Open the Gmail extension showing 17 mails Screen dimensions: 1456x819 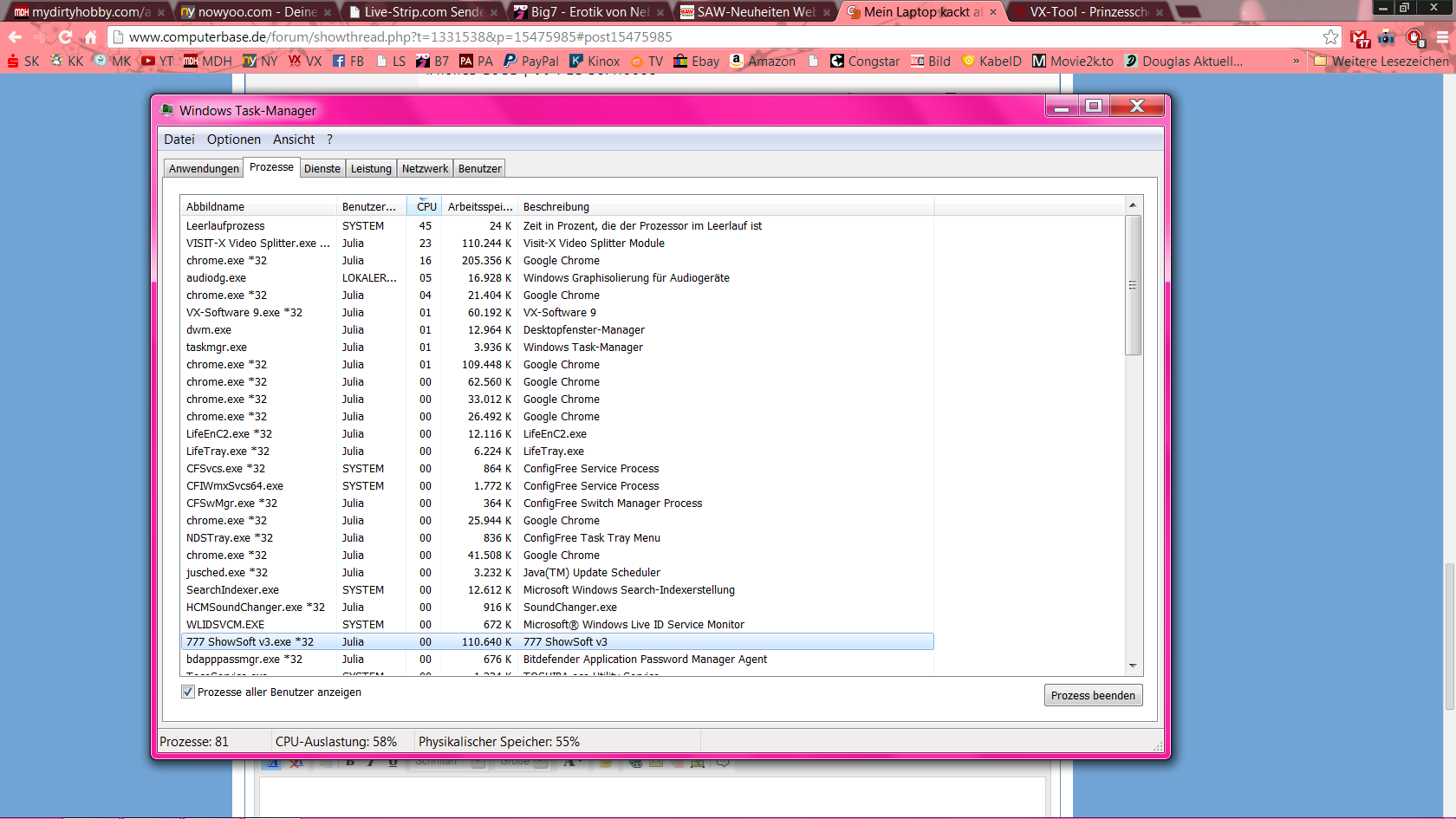tap(1361, 37)
